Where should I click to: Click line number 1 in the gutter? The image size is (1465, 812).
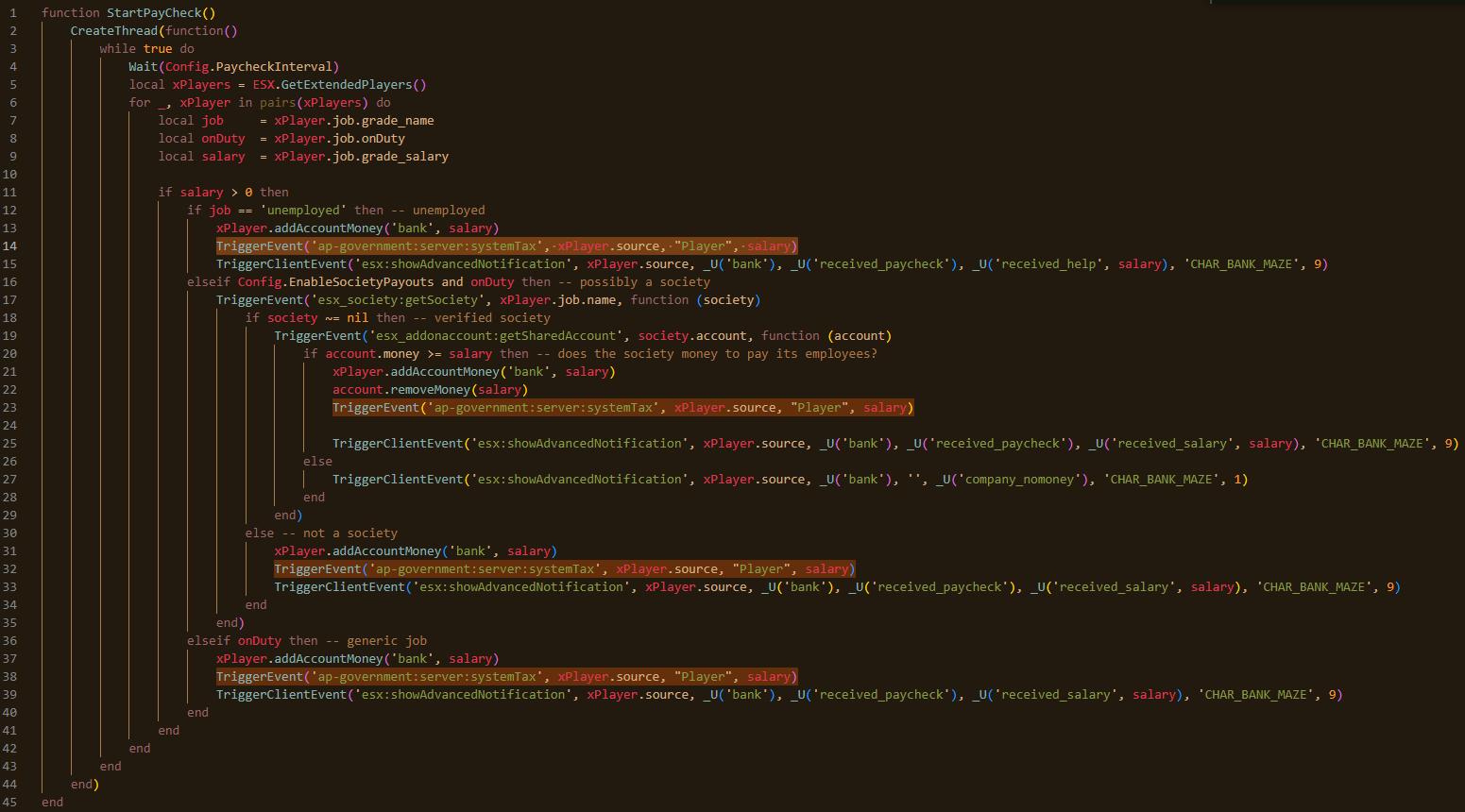[13, 13]
